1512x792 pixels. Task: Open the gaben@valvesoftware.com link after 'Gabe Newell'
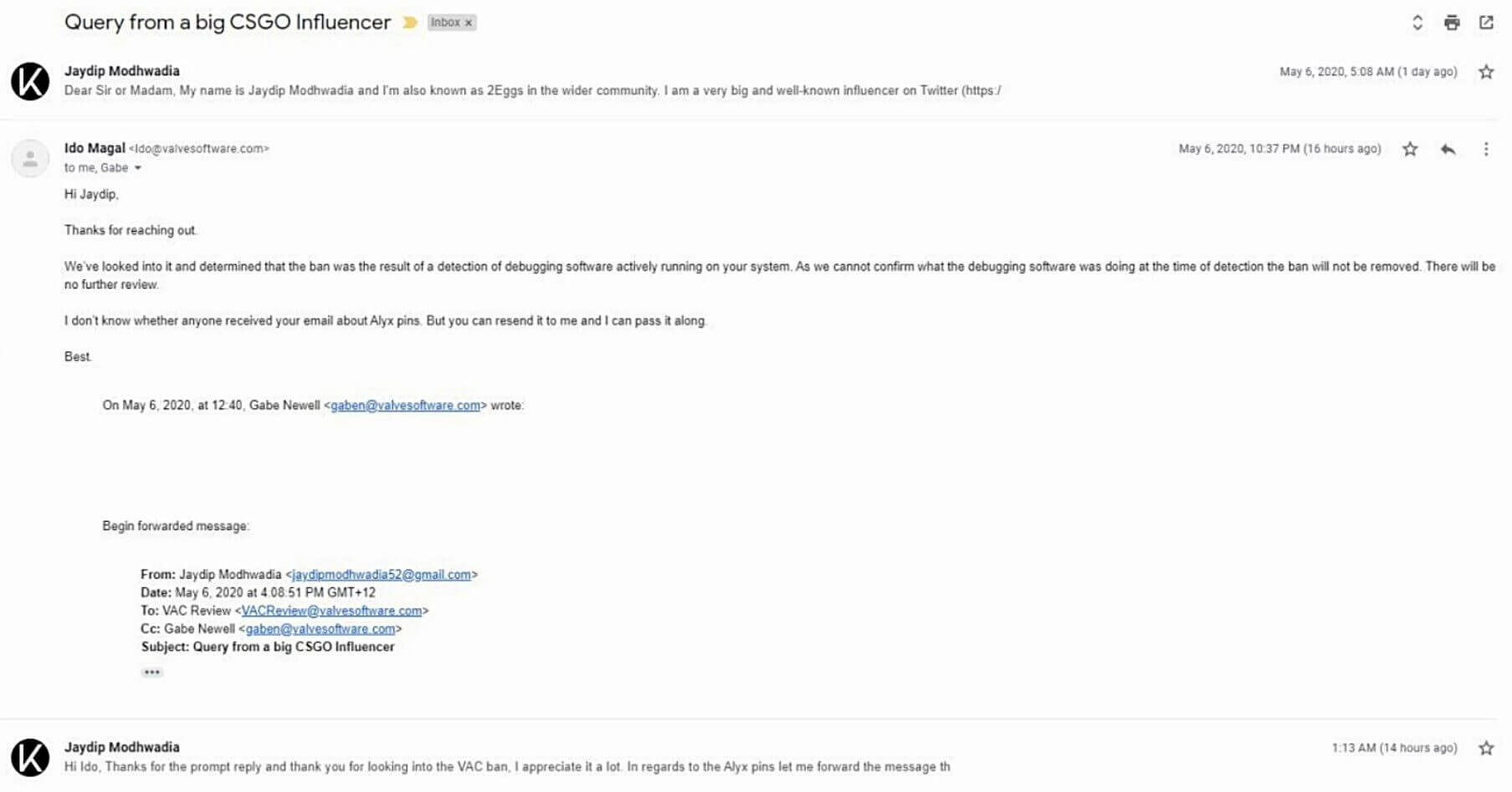[x=405, y=406]
